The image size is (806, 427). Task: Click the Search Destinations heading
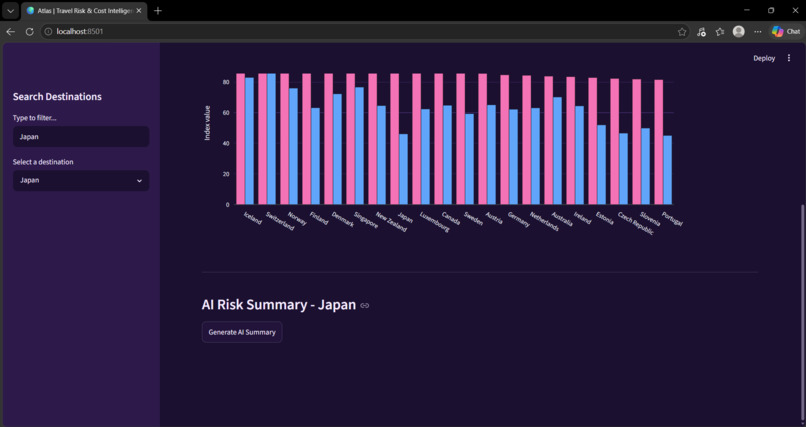pyautogui.click(x=57, y=97)
